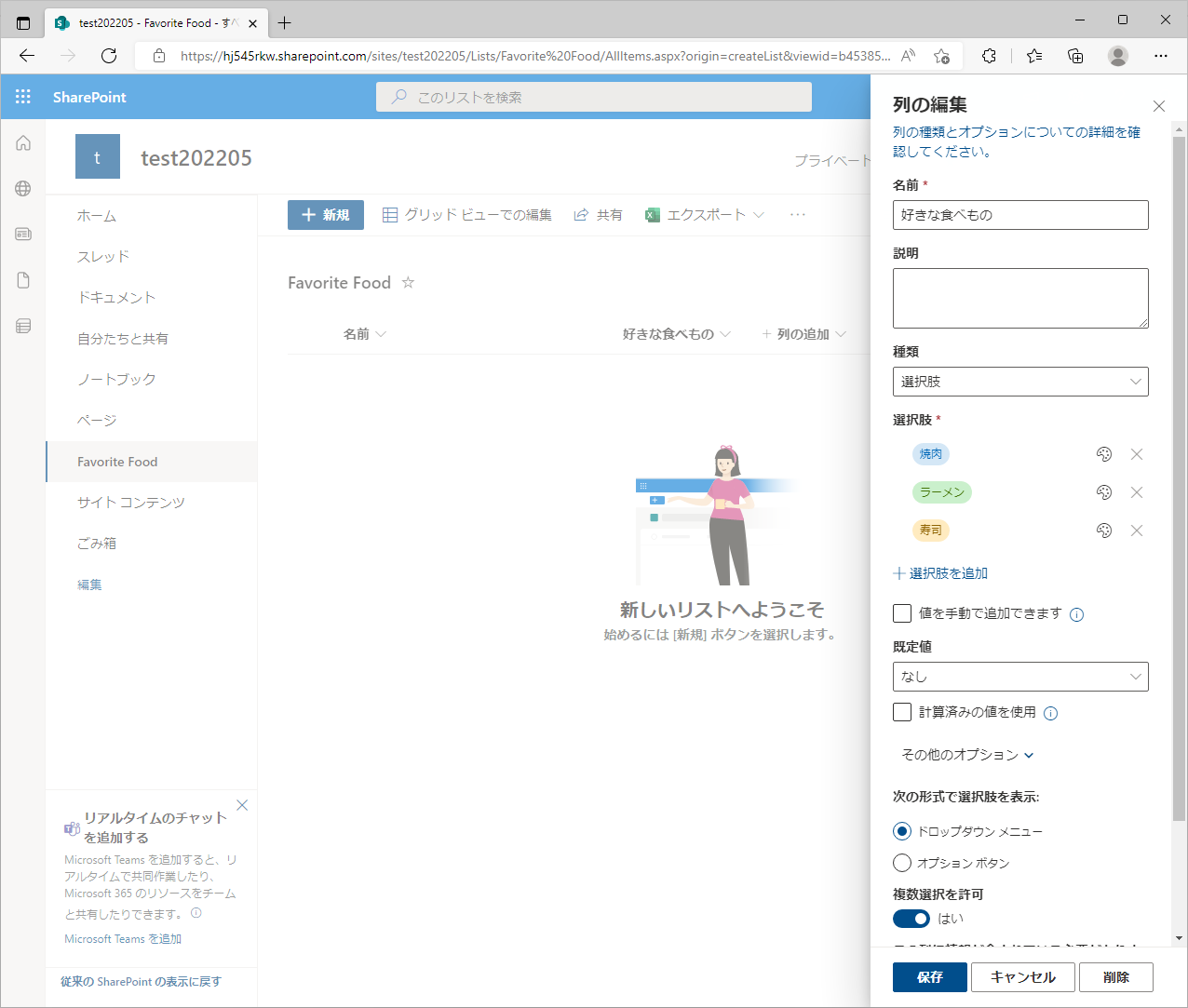1188x1008 pixels.
Task: Click info icon beside 計算済みの値を使用
Action: [x=1051, y=714]
